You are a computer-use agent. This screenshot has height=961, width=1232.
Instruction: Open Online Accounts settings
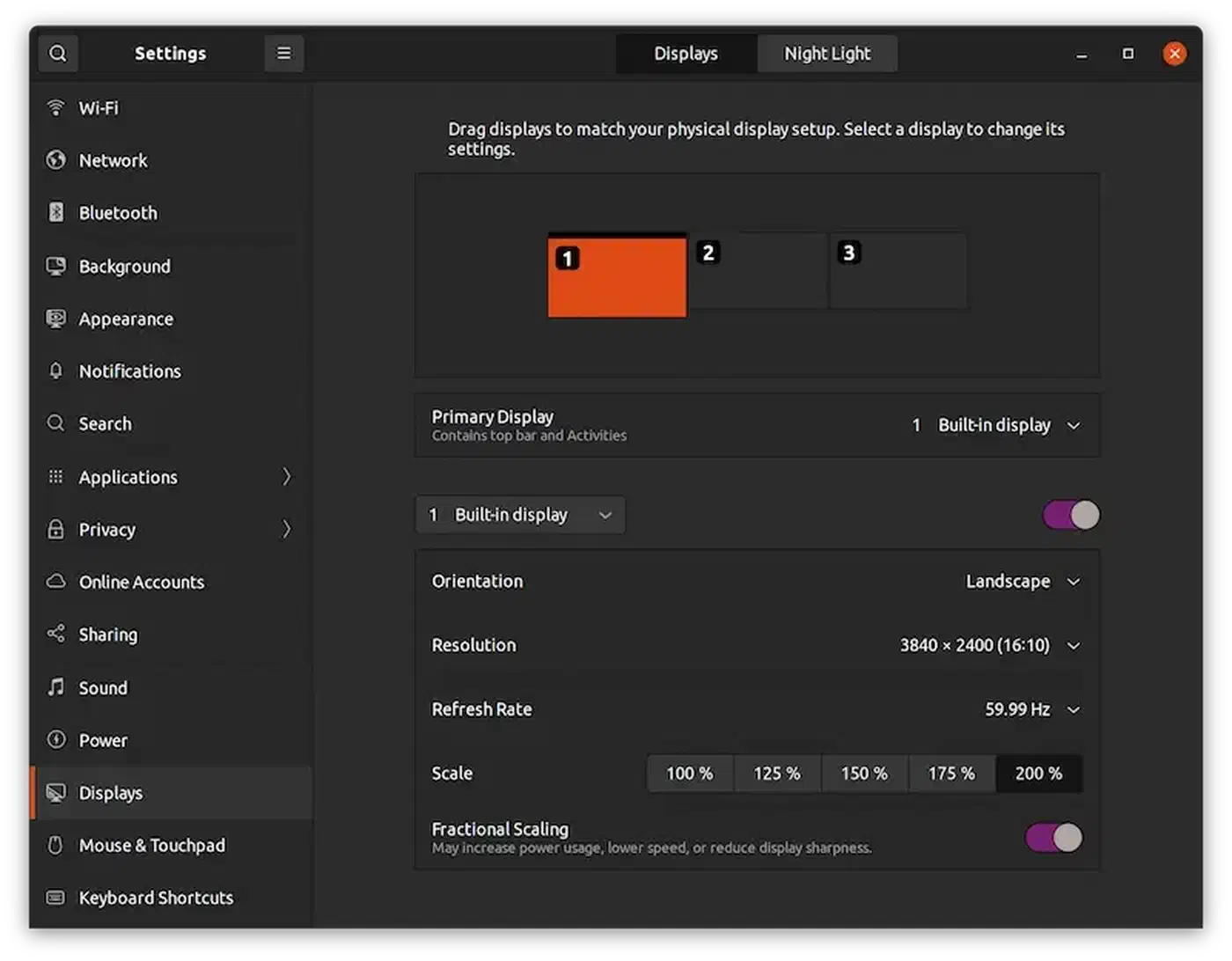[172, 582]
